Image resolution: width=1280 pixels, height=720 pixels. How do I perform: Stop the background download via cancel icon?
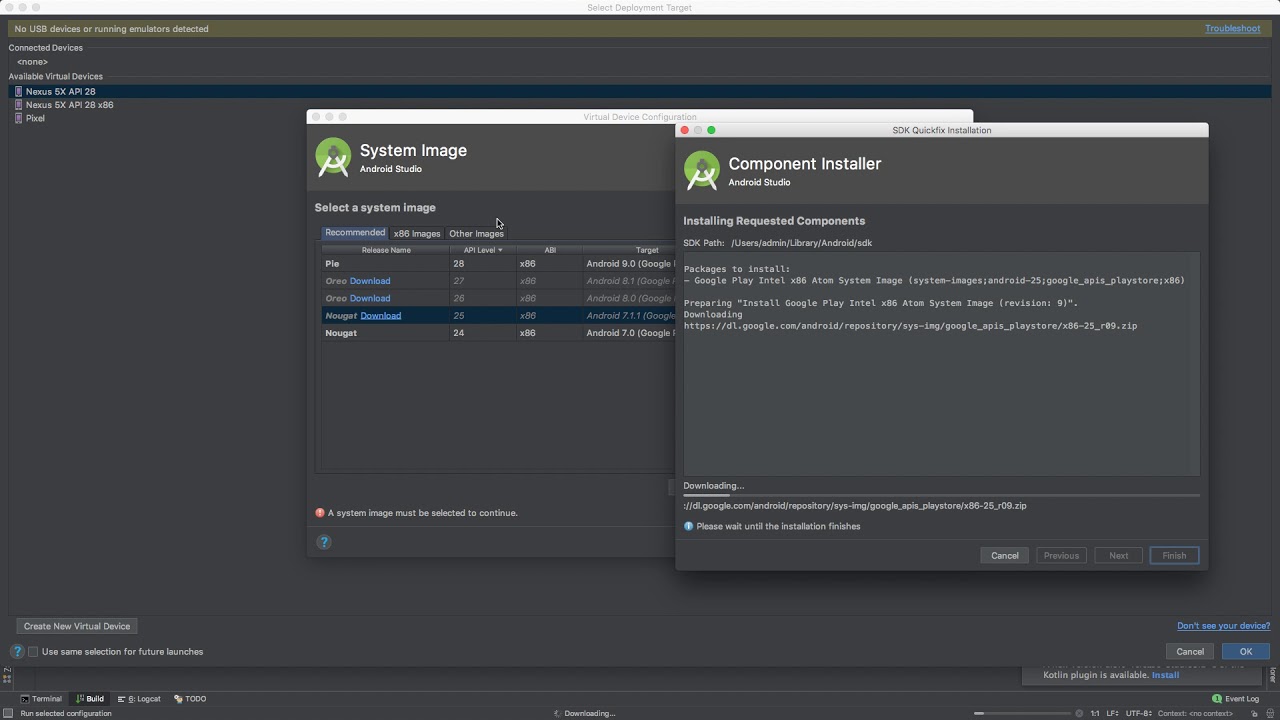(x=1079, y=713)
